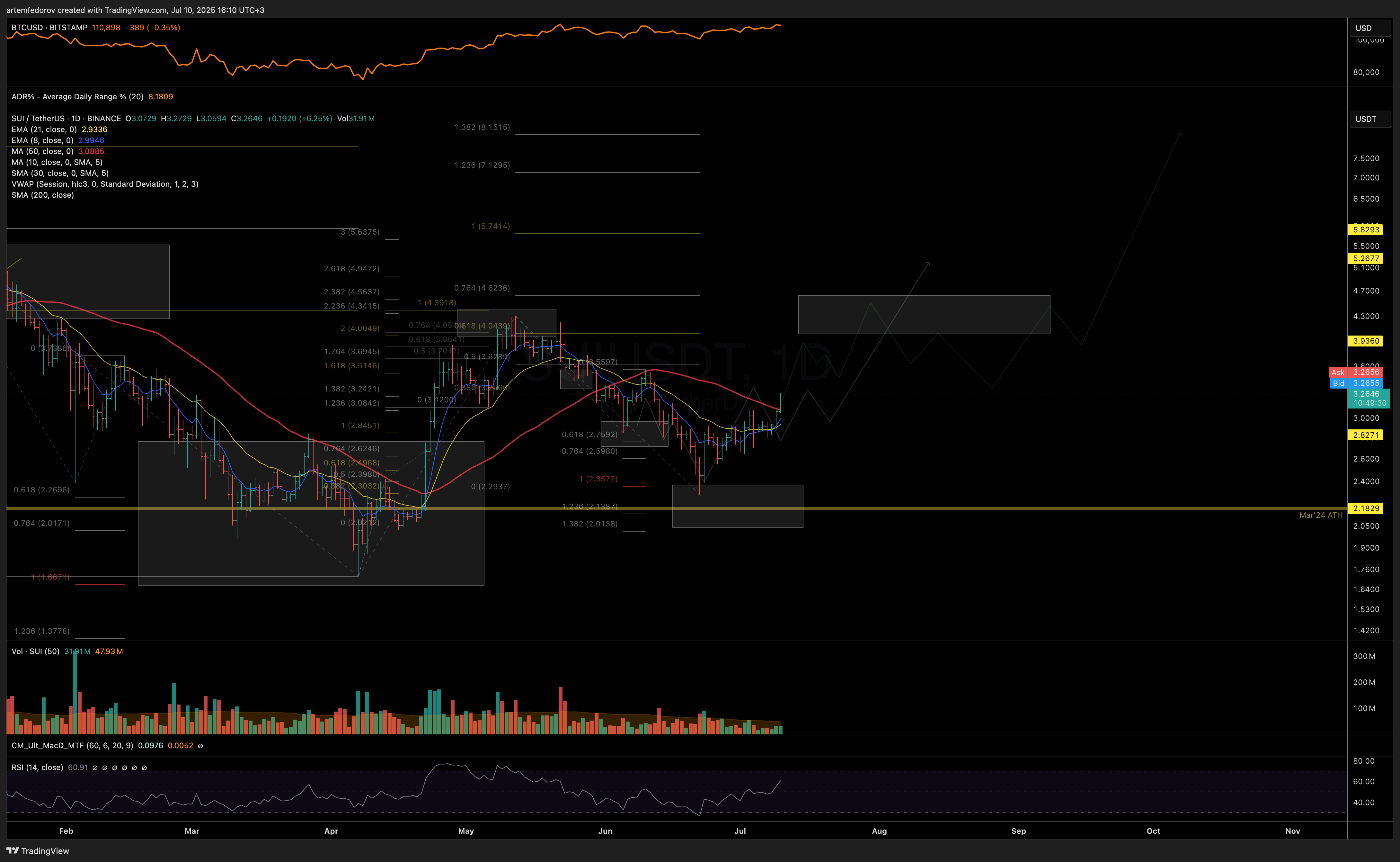1400x862 pixels.
Task: Click the 1.382 (3.2421) Fibonacci level label
Action: 351,389
